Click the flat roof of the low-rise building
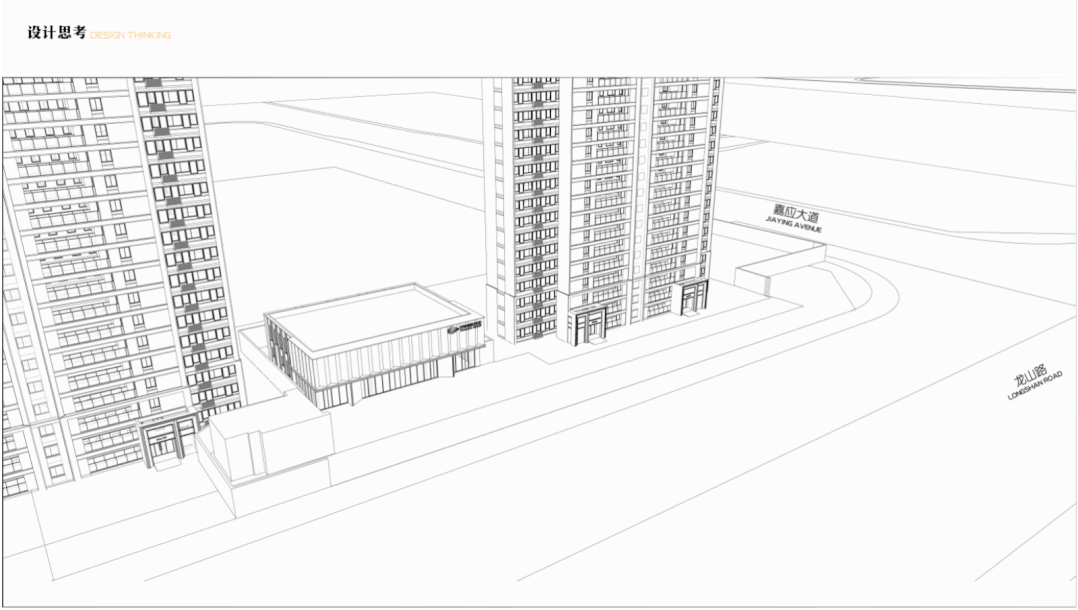 [x=360, y=315]
